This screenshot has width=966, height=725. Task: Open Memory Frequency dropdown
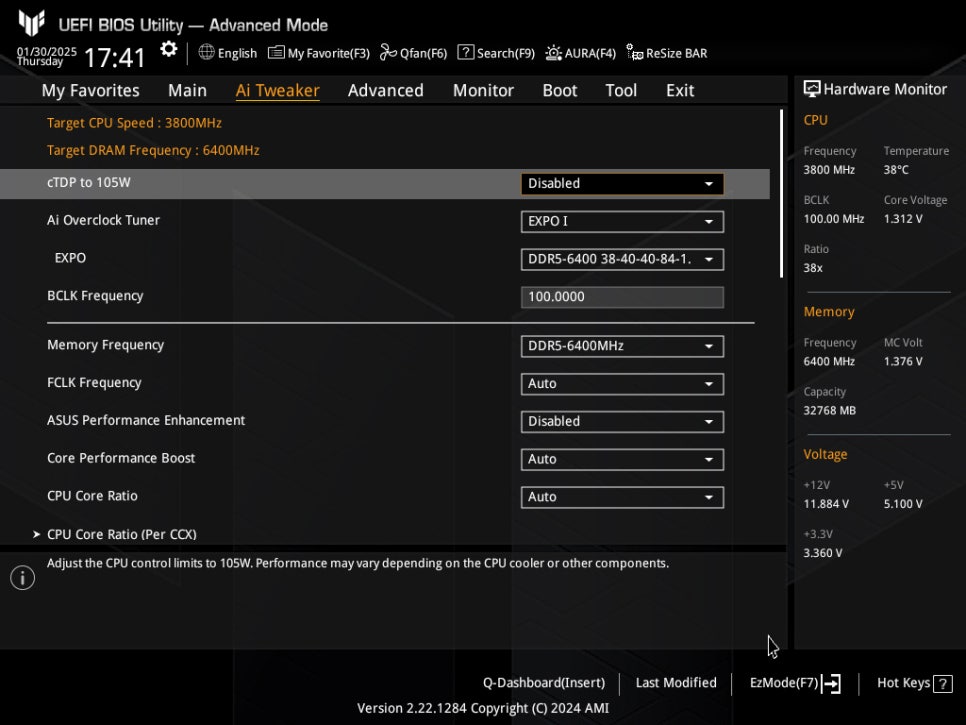click(x=622, y=346)
